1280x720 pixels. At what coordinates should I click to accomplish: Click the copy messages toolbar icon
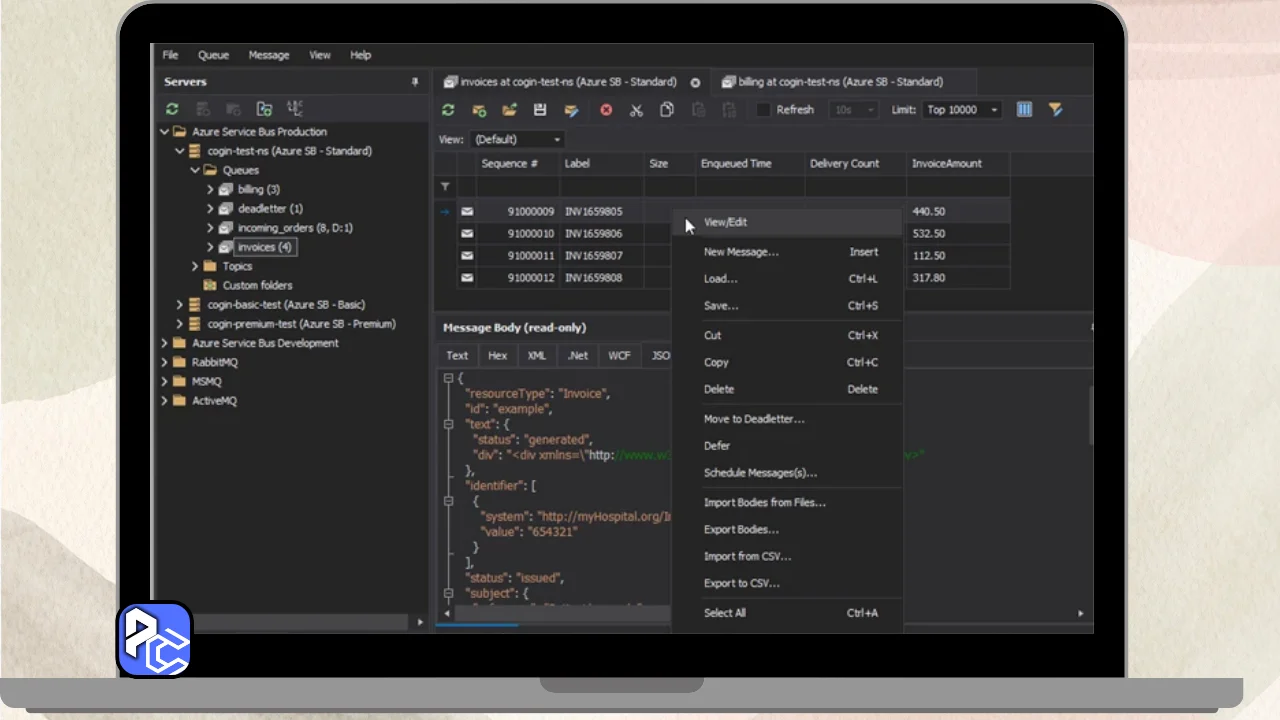[667, 110]
